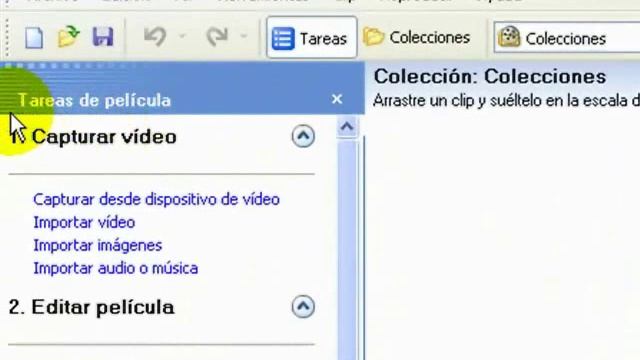Open Capturar desde dispositivo de vídeo
Viewport: 640px width, 360px height.
pyautogui.click(x=156, y=200)
